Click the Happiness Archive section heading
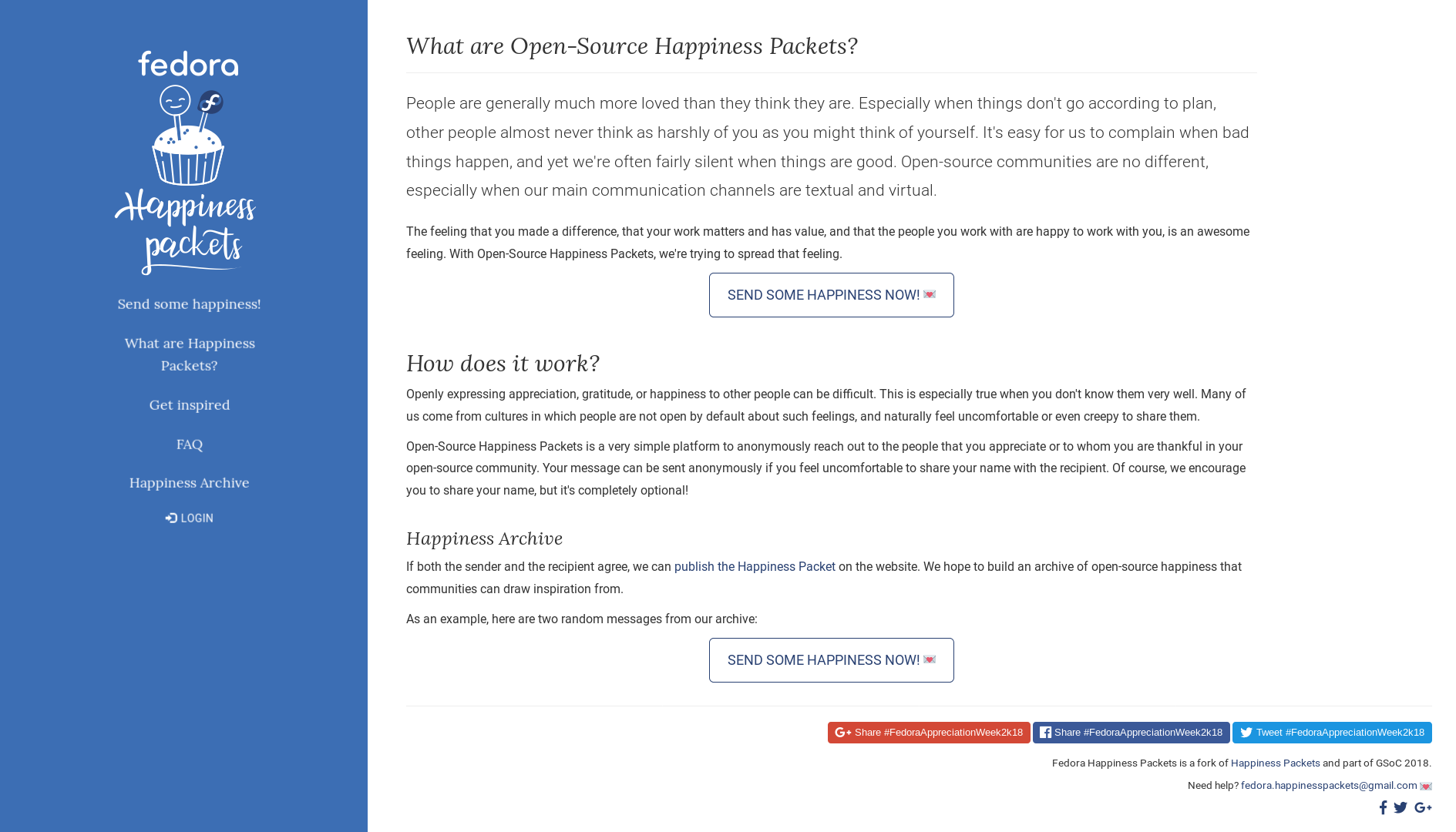 [484, 538]
